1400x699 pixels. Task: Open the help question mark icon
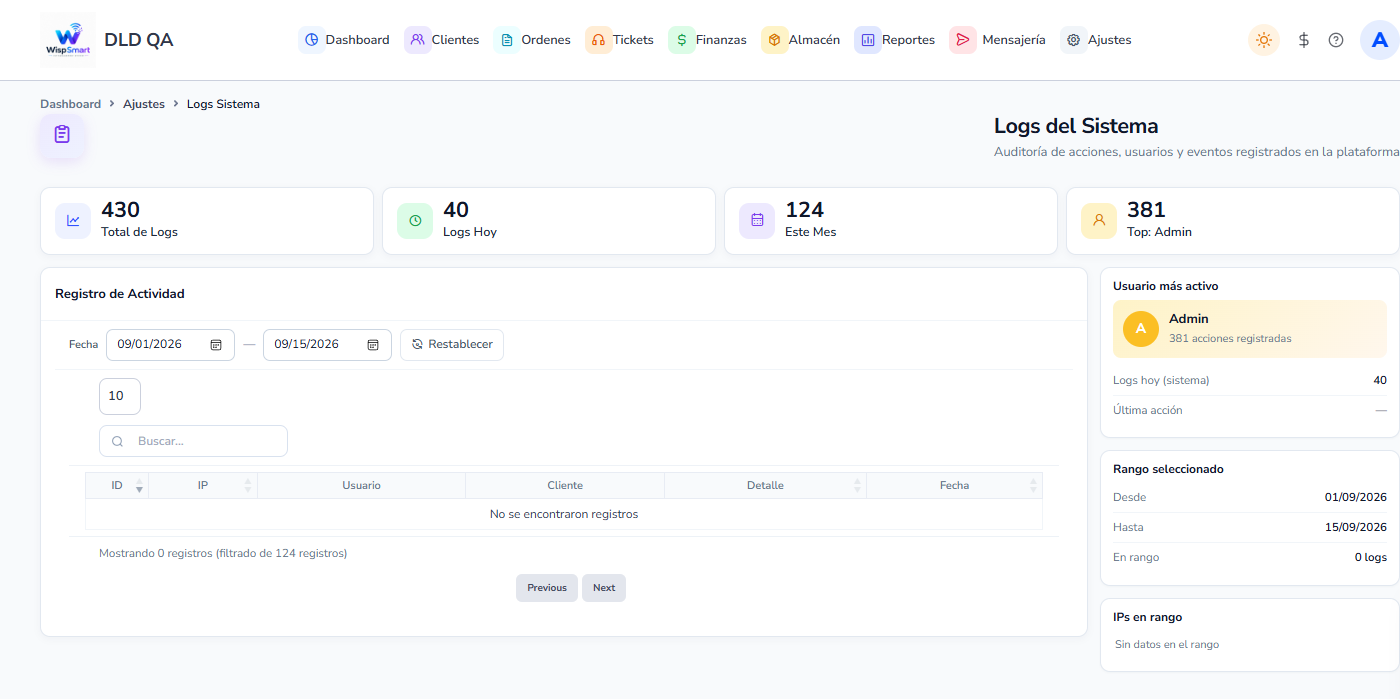click(x=1336, y=40)
